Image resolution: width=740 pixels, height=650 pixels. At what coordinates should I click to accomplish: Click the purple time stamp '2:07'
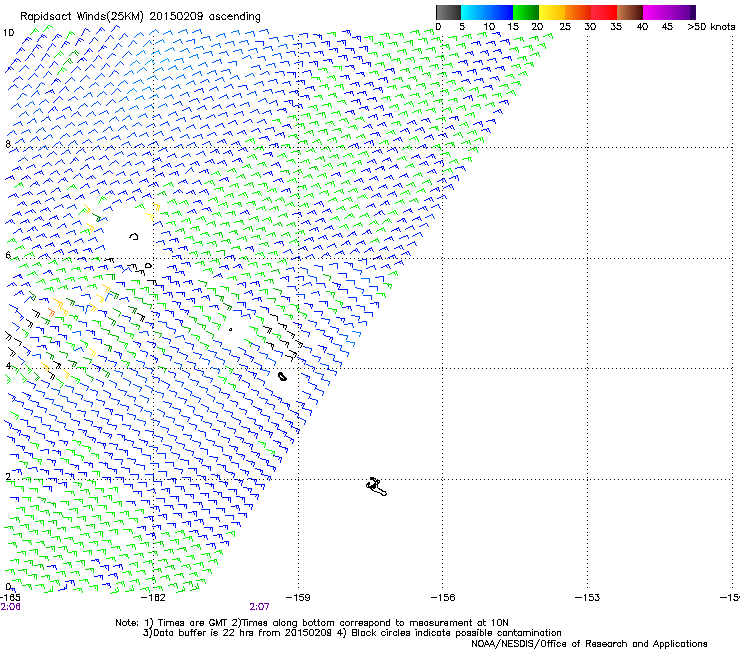[259, 607]
